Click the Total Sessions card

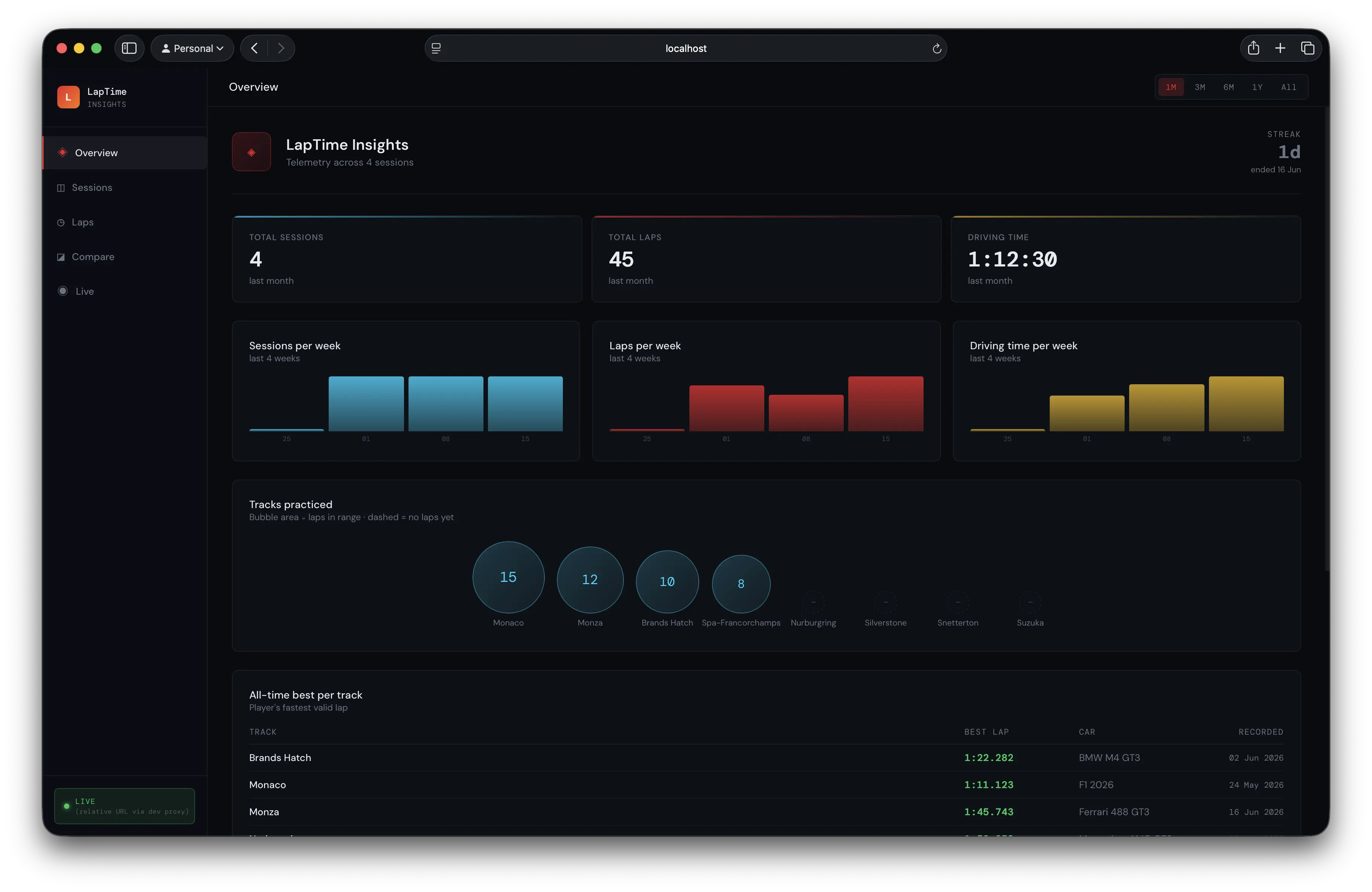pyautogui.click(x=406, y=259)
